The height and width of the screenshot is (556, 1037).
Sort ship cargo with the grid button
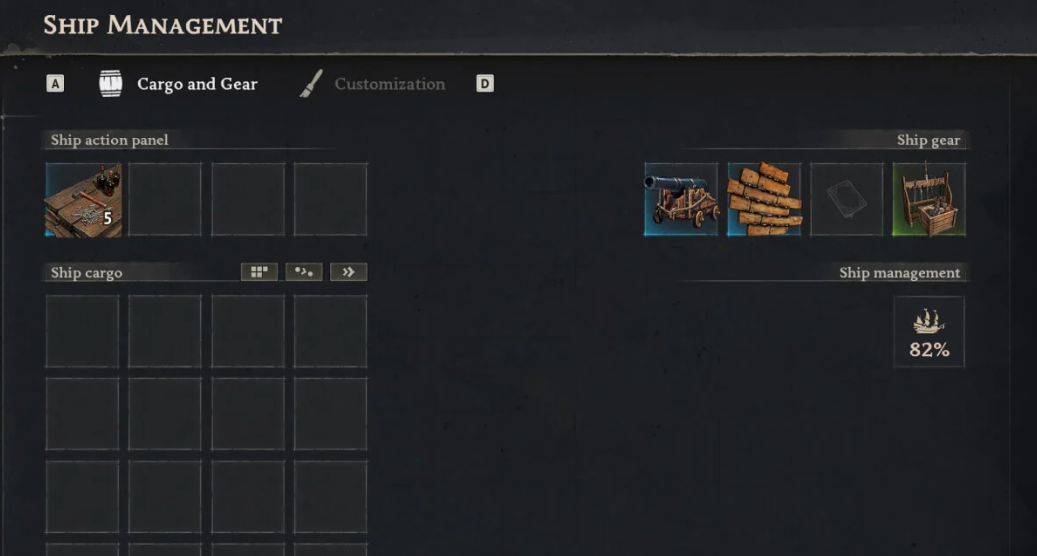259,272
